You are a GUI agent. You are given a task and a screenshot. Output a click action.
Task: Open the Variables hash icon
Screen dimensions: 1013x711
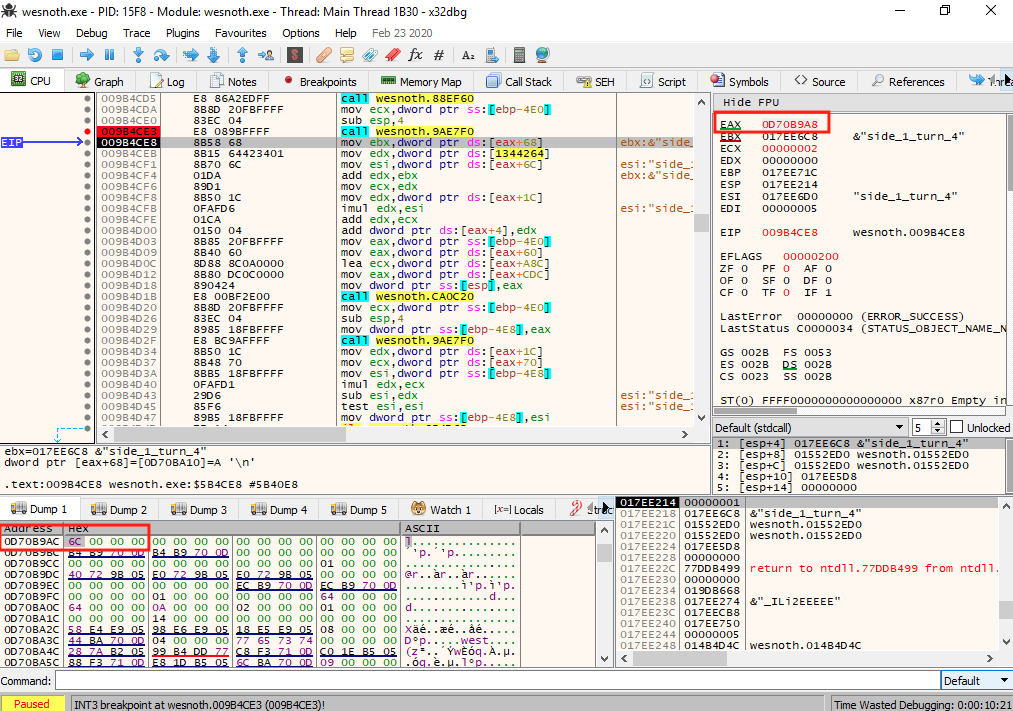point(439,55)
